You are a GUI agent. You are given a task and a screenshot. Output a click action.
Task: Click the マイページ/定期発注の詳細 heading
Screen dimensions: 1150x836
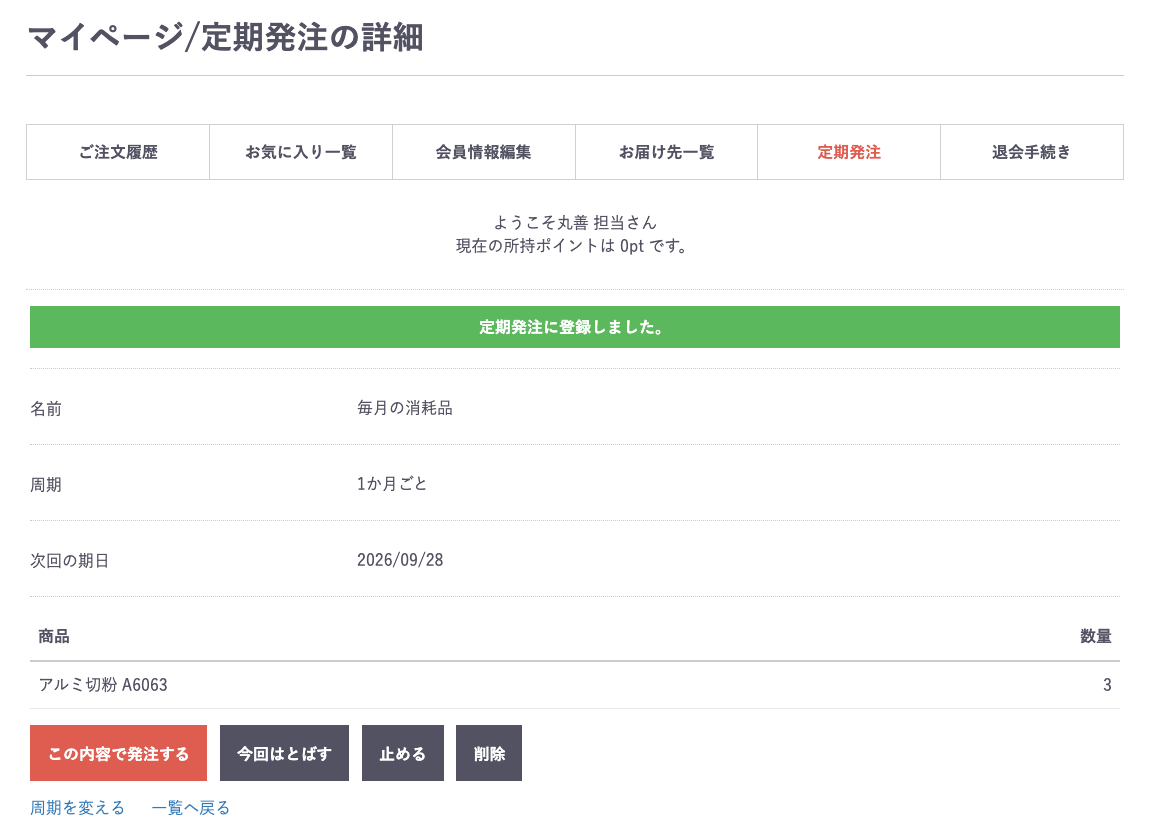(x=226, y=37)
